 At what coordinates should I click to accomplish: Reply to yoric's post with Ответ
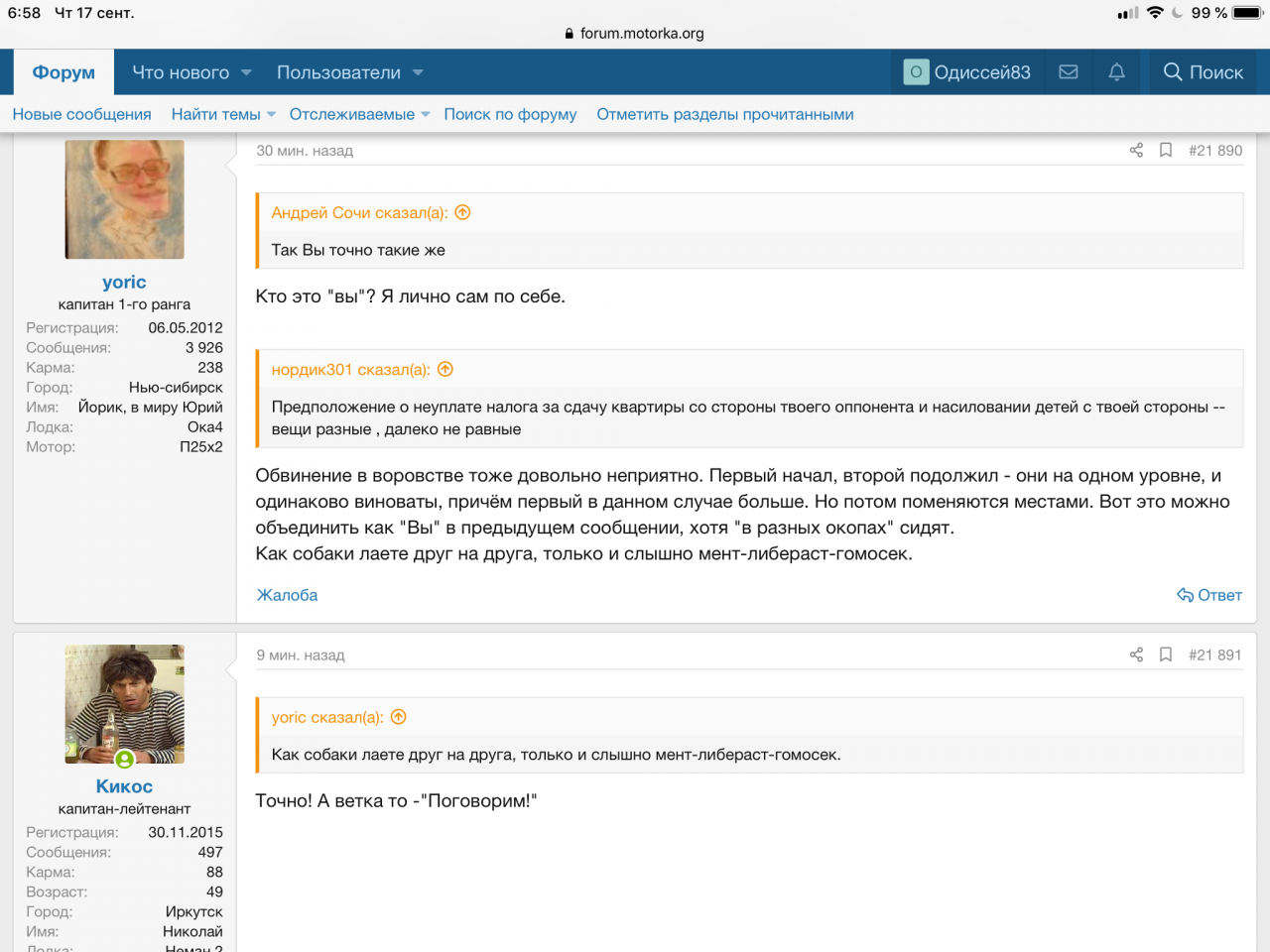tap(1209, 595)
